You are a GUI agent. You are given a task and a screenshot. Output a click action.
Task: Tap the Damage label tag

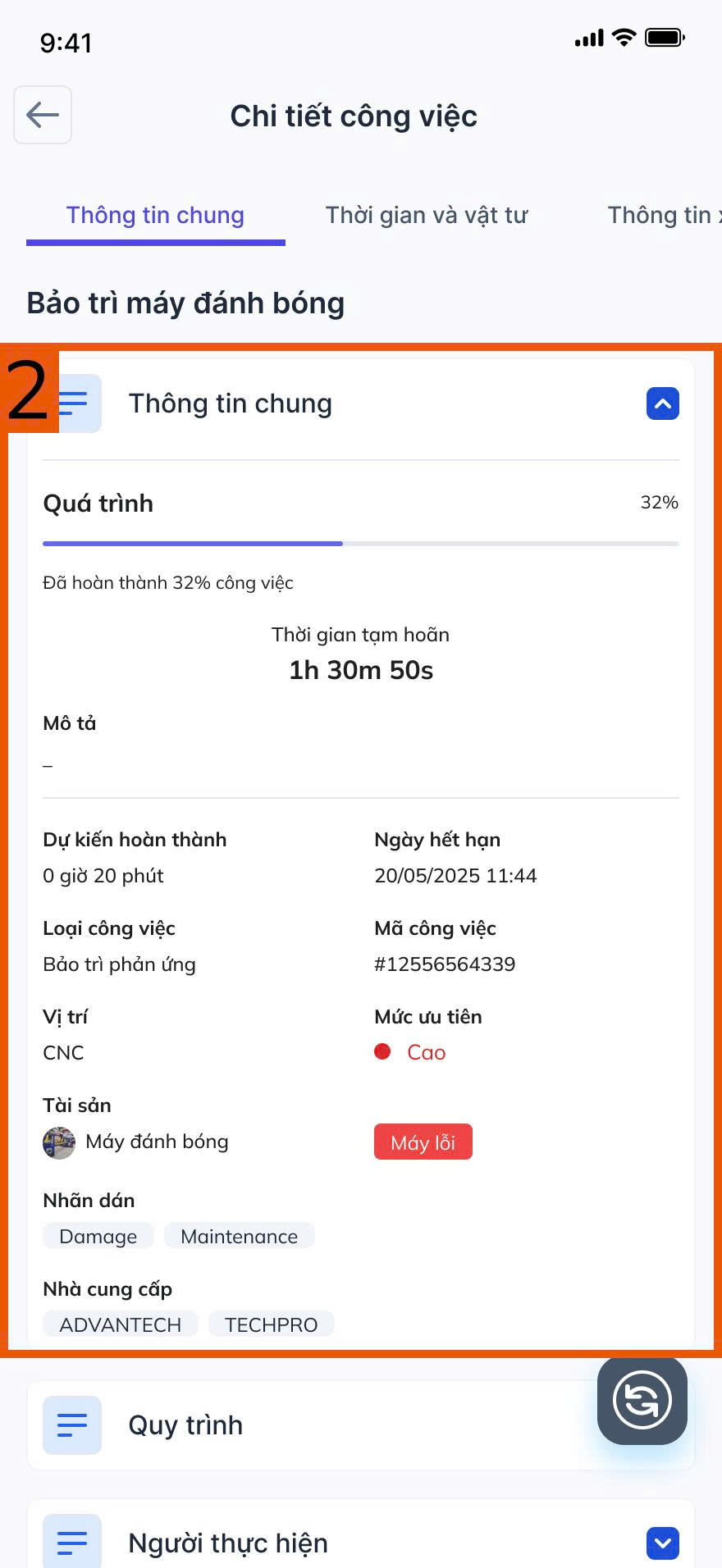tap(98, 1237)
